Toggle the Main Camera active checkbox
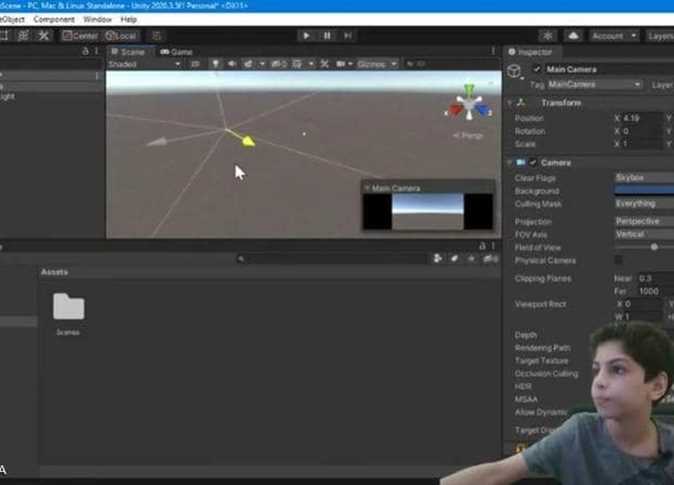This screenshot has height=485, width=674. click(537, 69)
